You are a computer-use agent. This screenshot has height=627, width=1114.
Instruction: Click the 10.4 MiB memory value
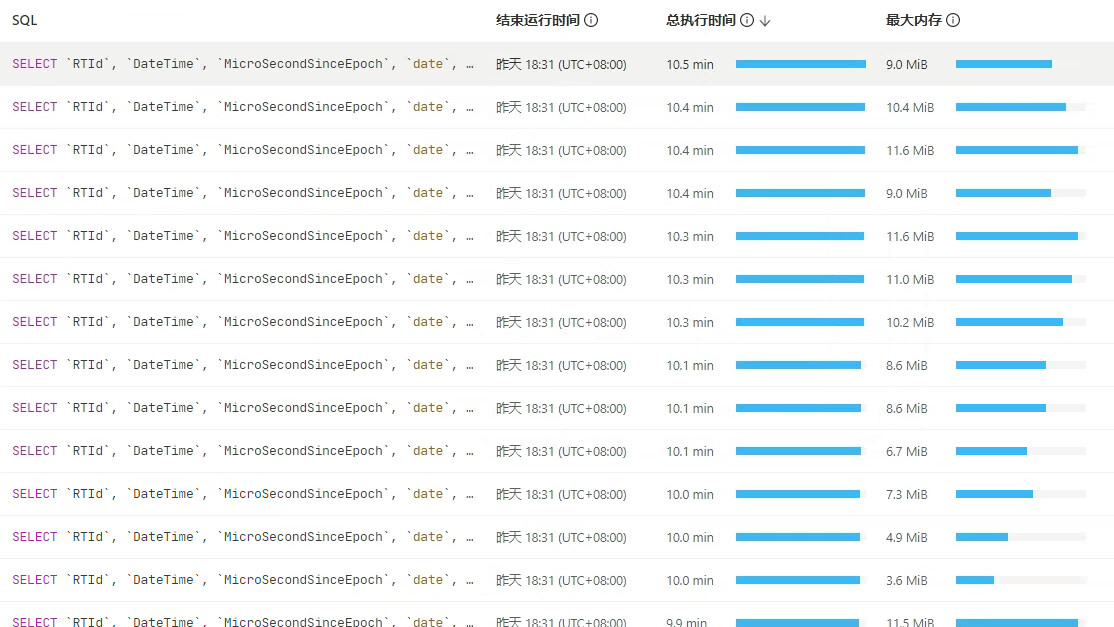coord(910,107)
